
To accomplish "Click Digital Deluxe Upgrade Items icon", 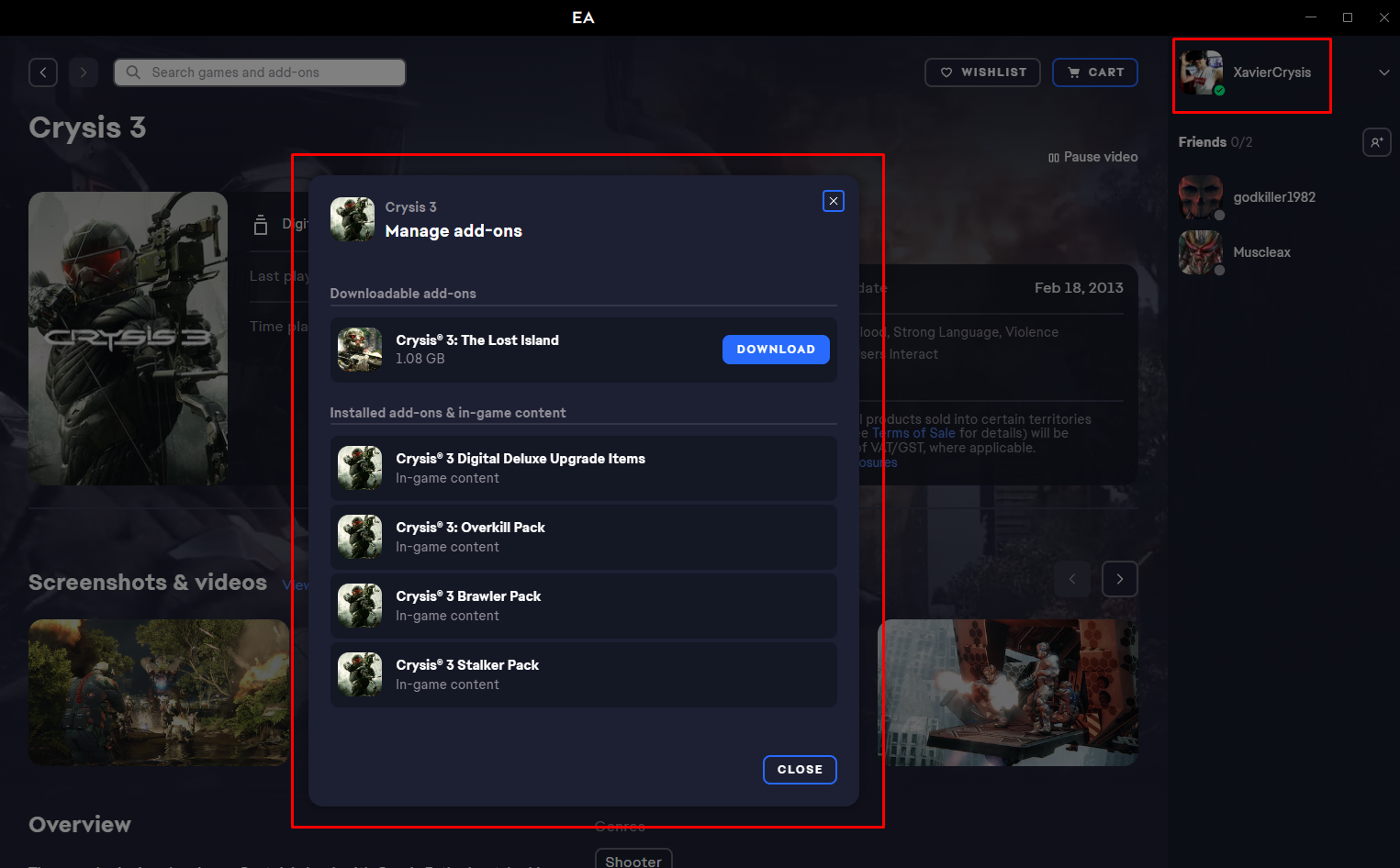I will 360,468.
